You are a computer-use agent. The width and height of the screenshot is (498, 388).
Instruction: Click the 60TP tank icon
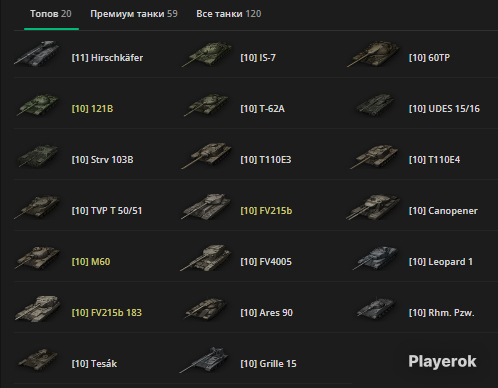coord(373,54)
